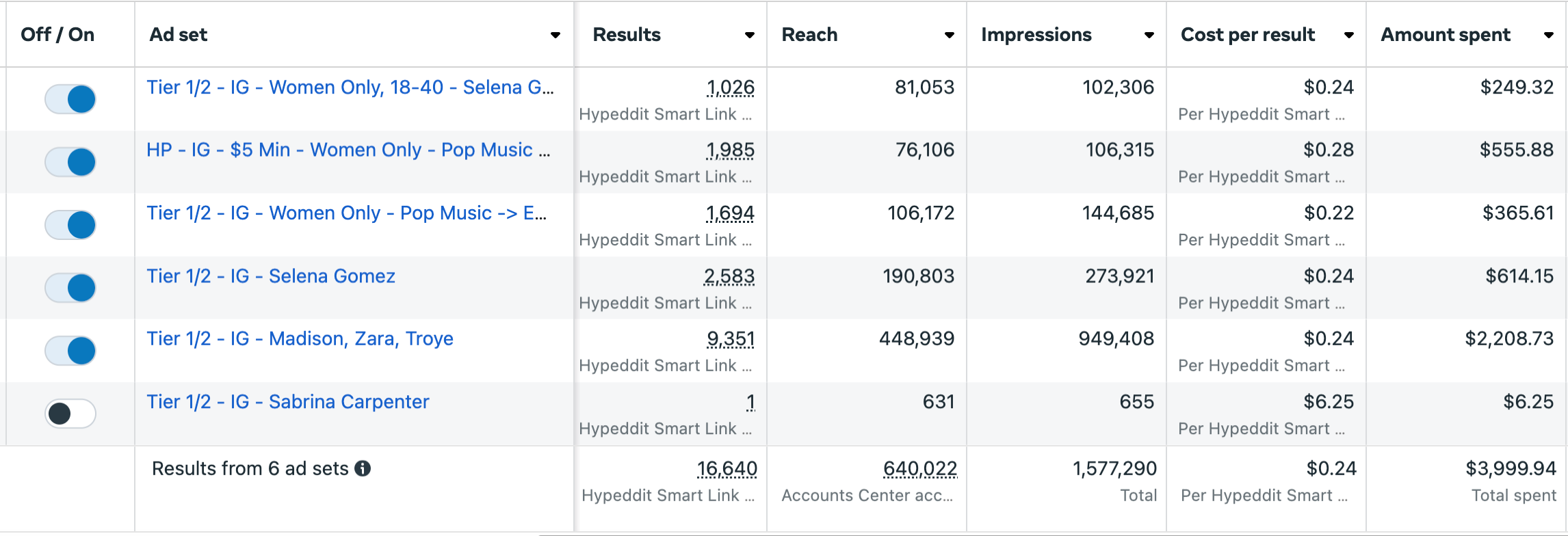Toggle off the Selena Gomez ad set
Screen dimensions: 1568x536
click(x=70, y=288)
